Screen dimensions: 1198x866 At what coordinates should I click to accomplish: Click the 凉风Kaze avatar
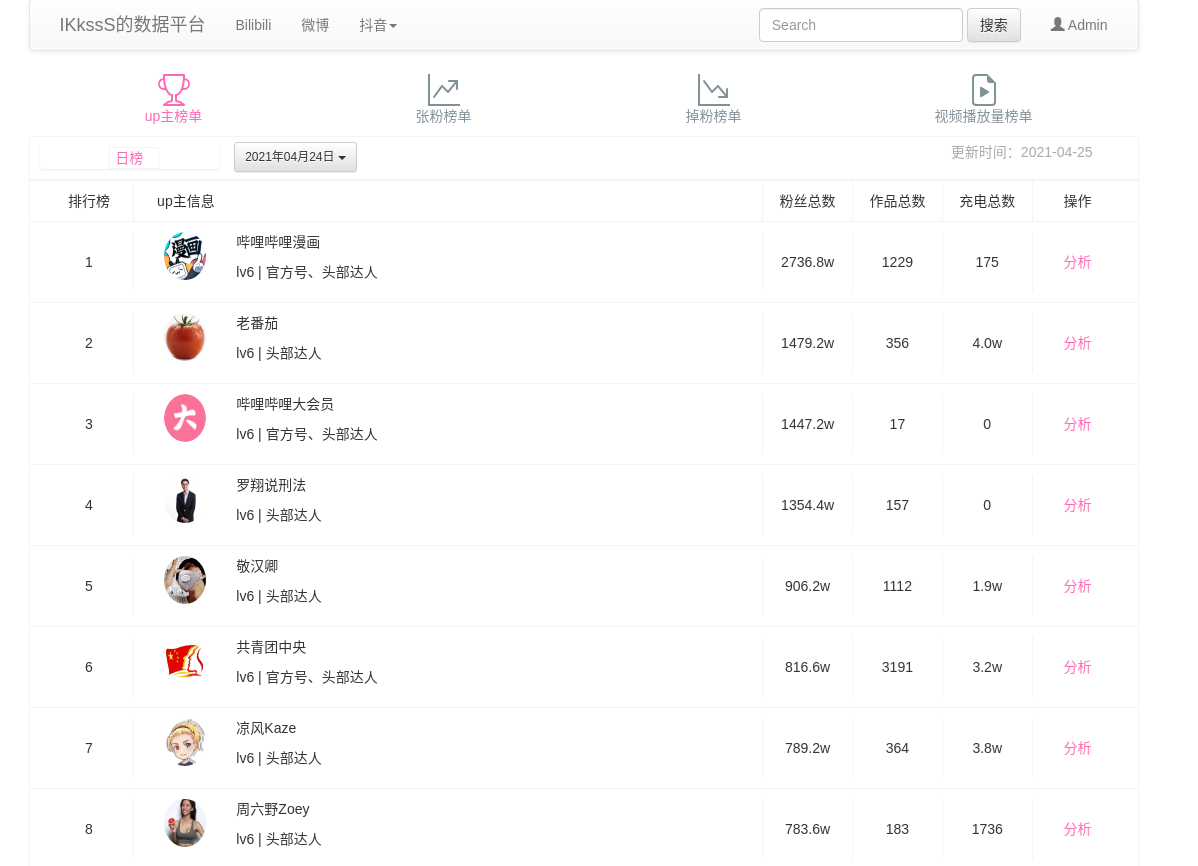coord(185,742)
